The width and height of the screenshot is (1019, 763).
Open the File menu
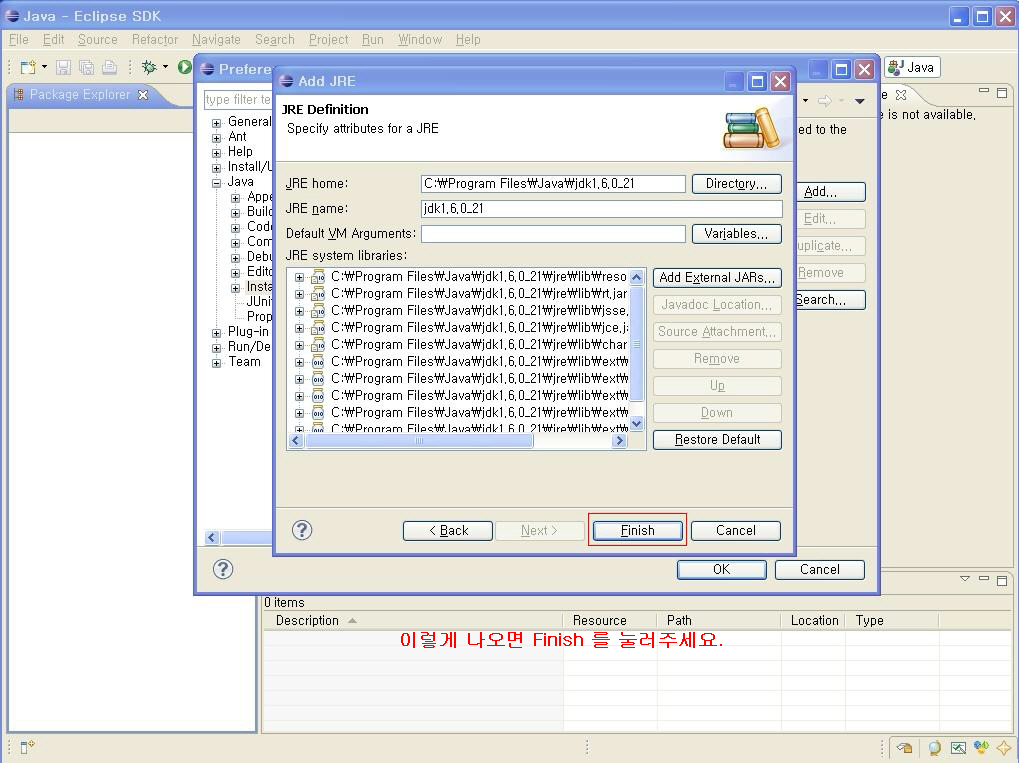pos(19,40)
